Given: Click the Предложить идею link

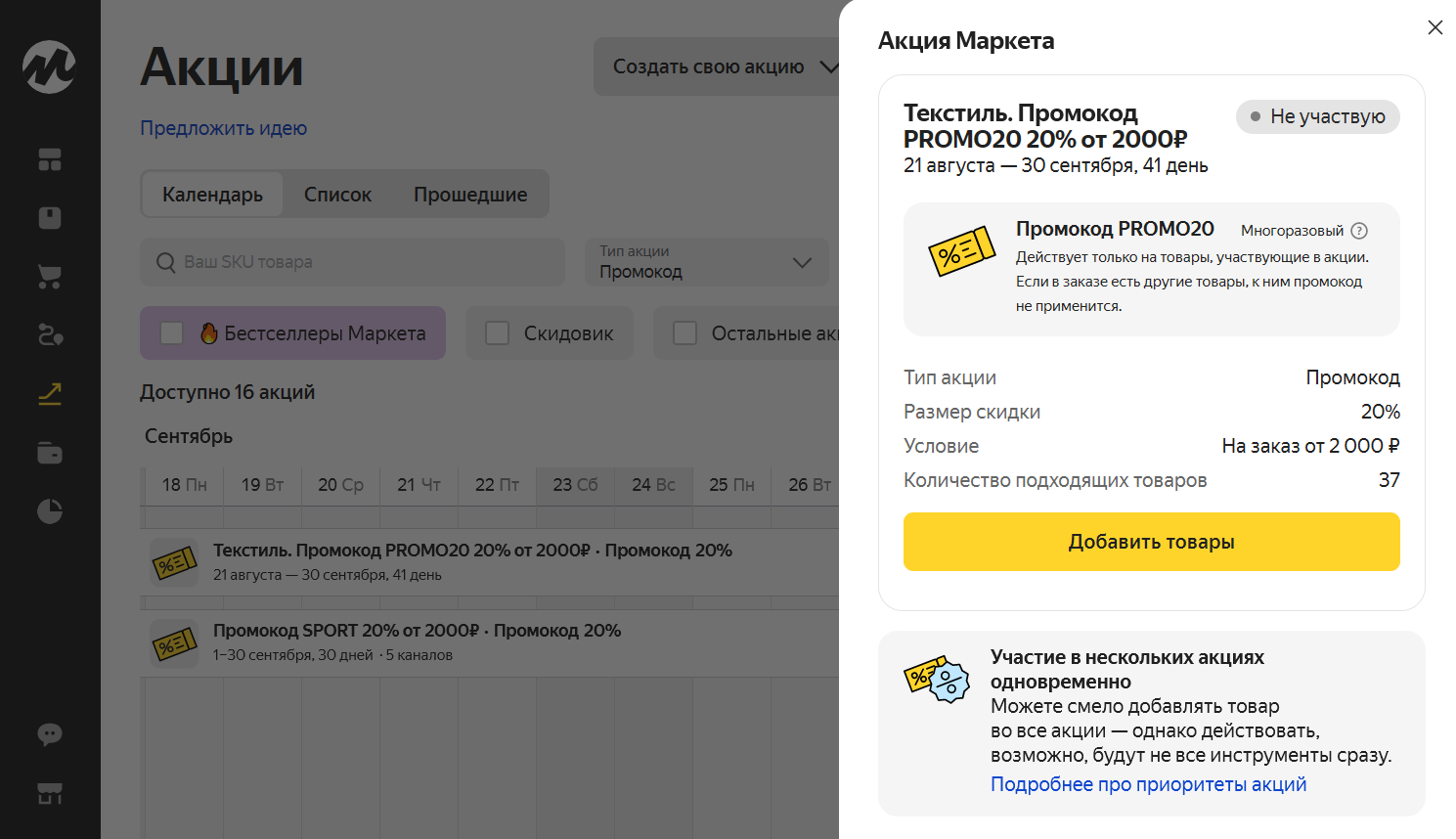Looking at the screenshot, I should 223,128.
